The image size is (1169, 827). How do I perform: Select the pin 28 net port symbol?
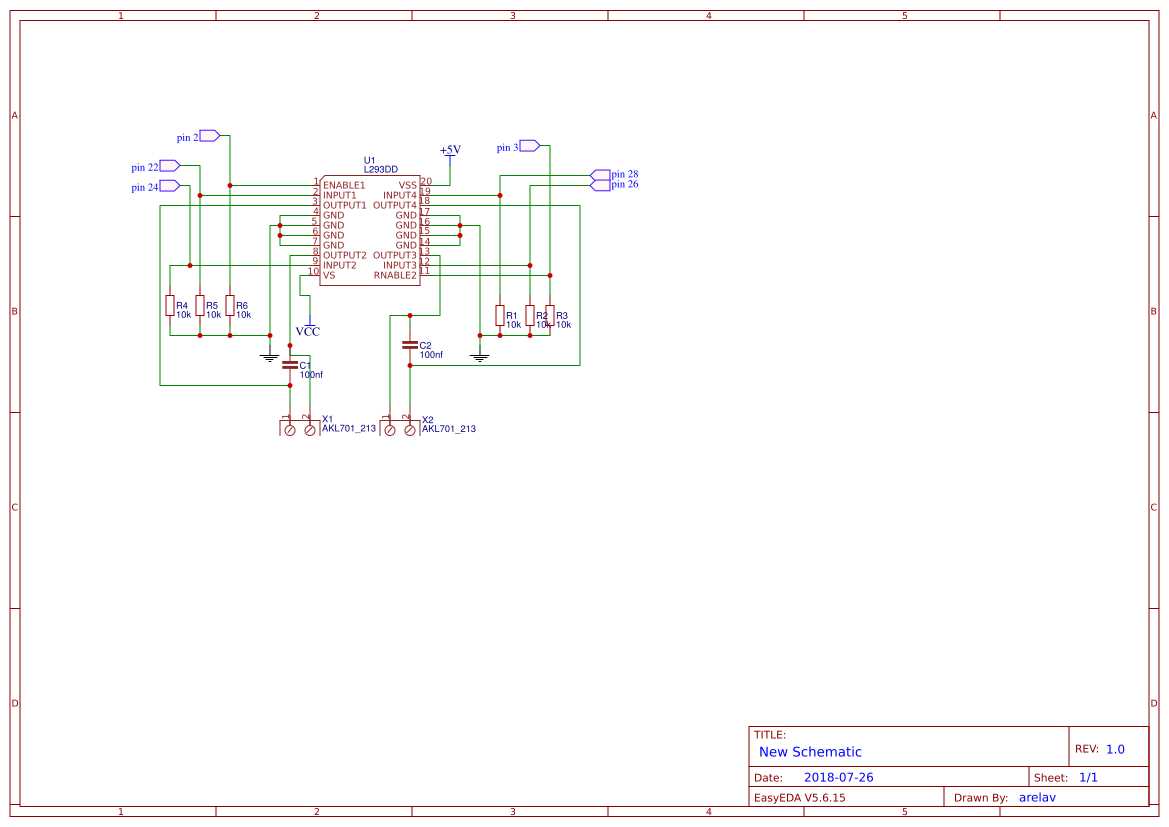(600, 175)
